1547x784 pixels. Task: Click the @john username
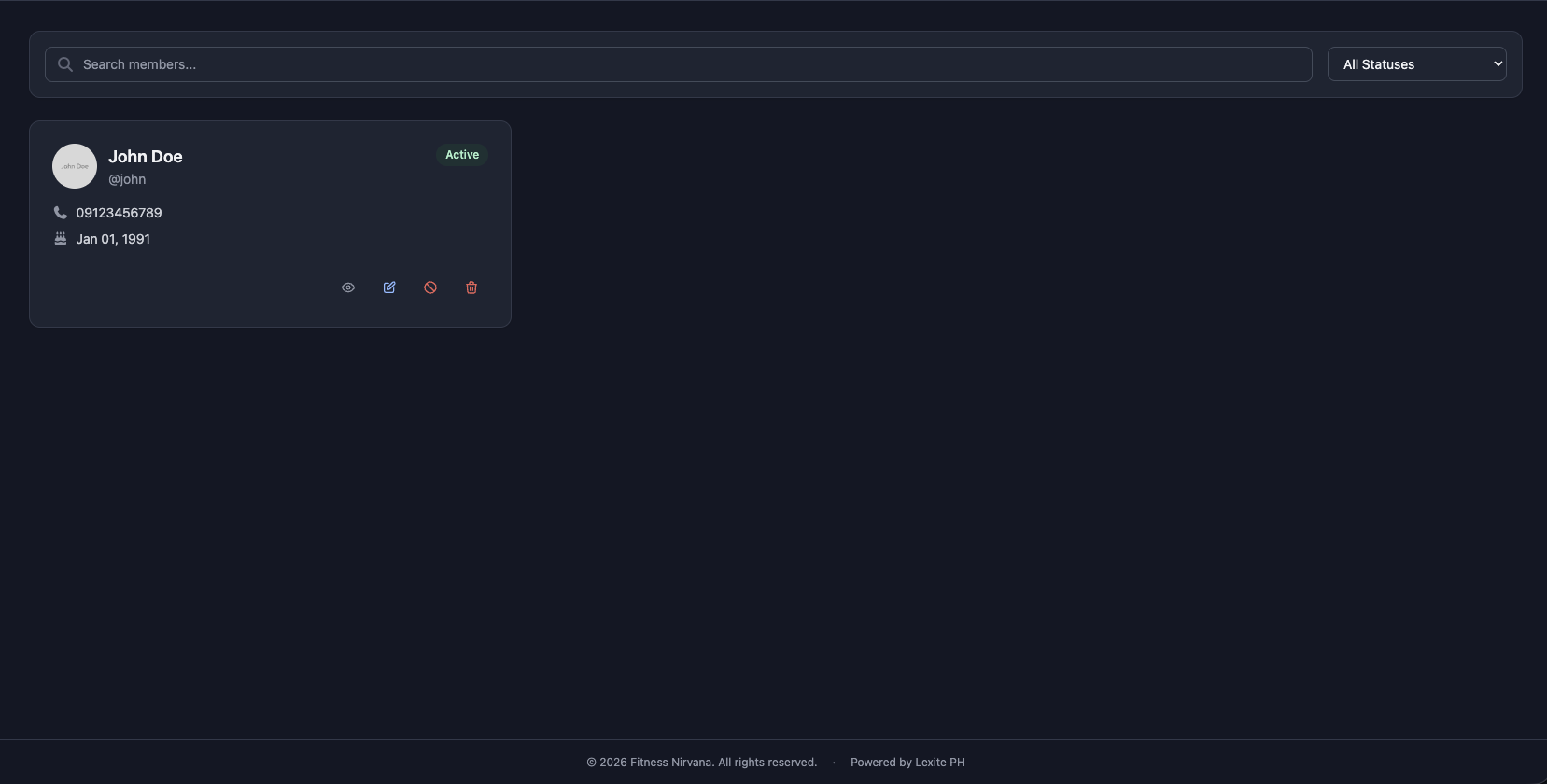127,179
